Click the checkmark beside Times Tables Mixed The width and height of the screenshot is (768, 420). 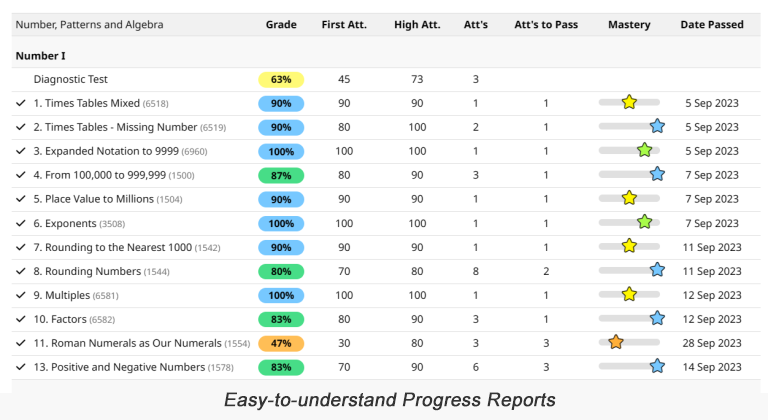(x=21, y=103)
